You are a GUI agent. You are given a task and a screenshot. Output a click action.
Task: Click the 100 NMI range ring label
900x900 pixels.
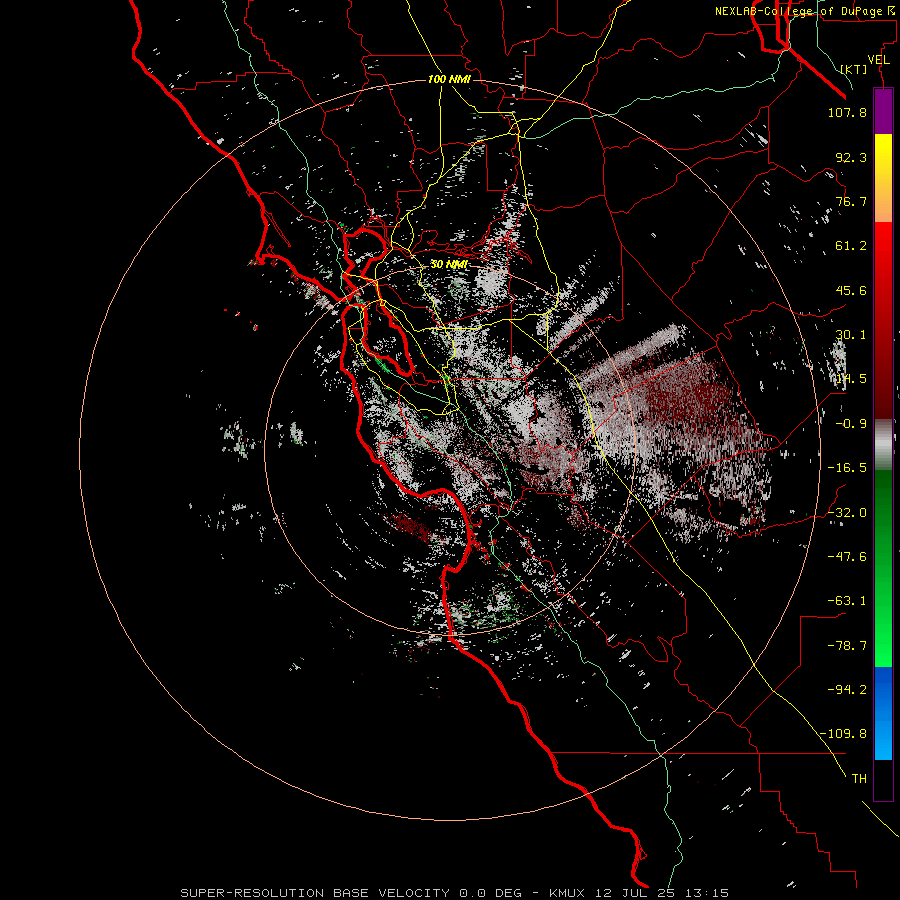click(449, 79)
